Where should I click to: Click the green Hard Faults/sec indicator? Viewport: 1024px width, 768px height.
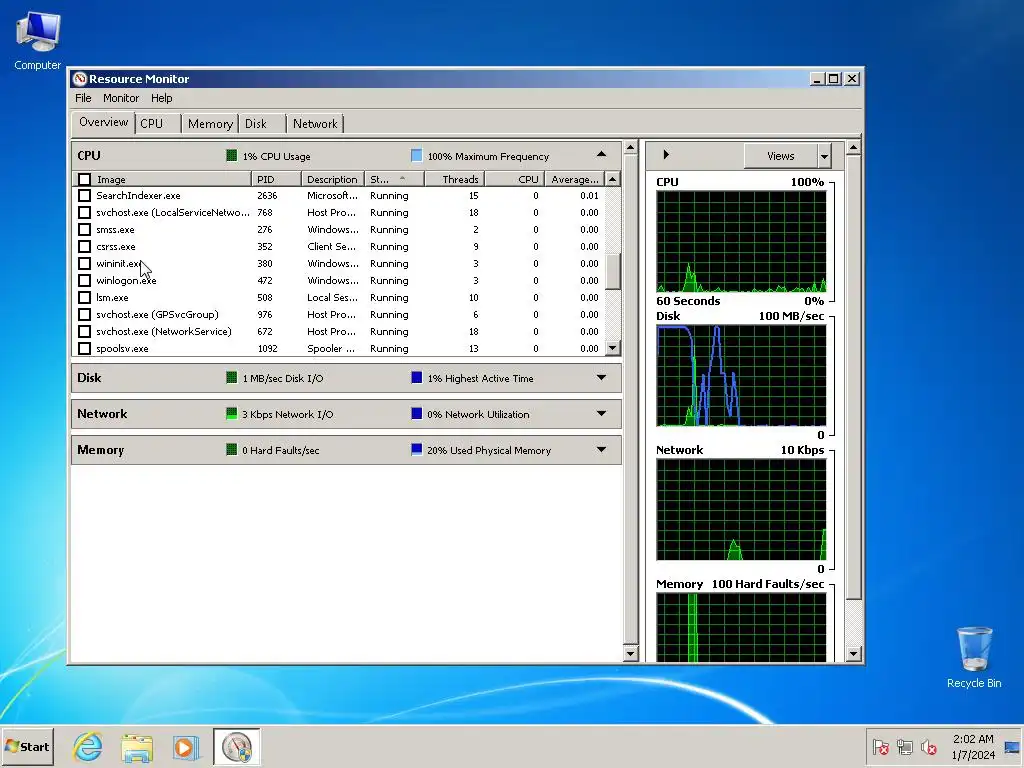[231, 449]
